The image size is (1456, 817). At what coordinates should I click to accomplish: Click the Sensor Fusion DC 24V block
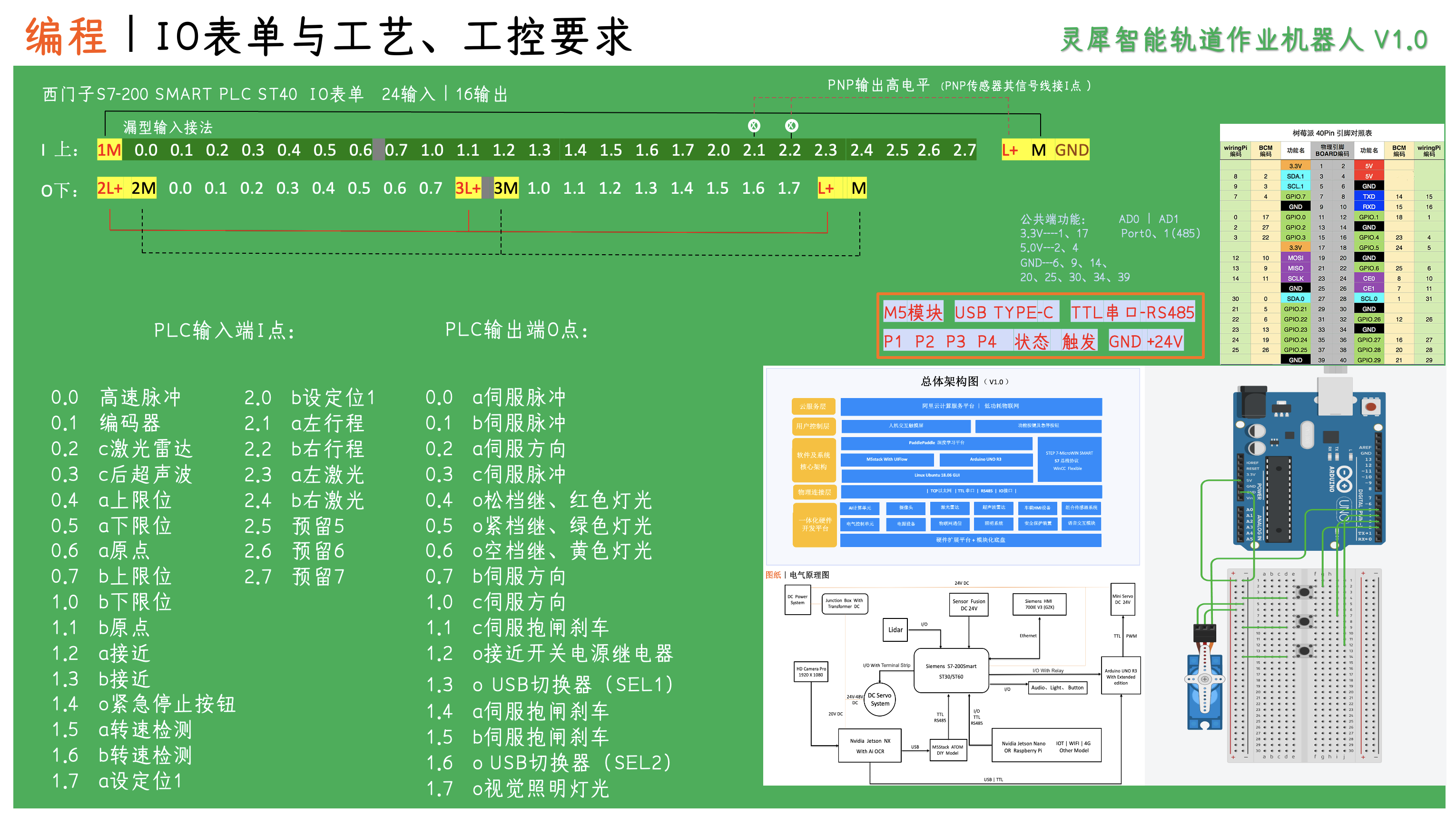click(969, 604)
